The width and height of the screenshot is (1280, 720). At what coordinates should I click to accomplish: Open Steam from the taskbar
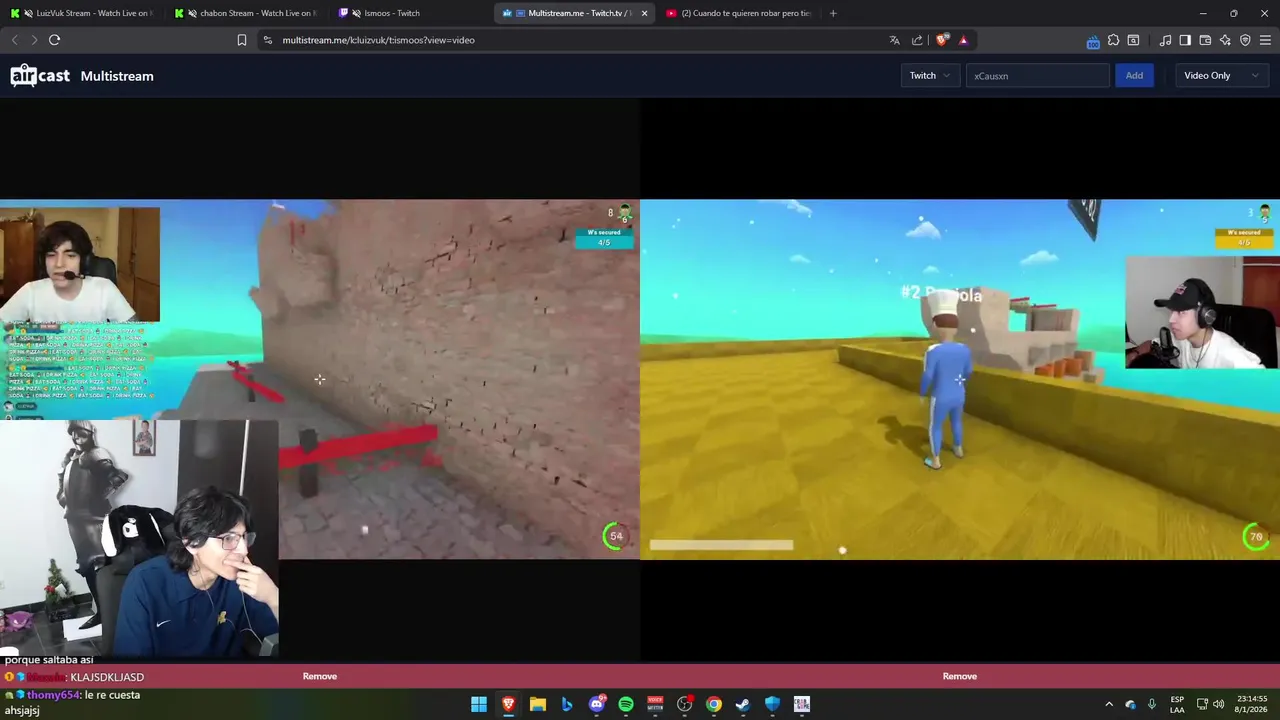pos(743,704)
